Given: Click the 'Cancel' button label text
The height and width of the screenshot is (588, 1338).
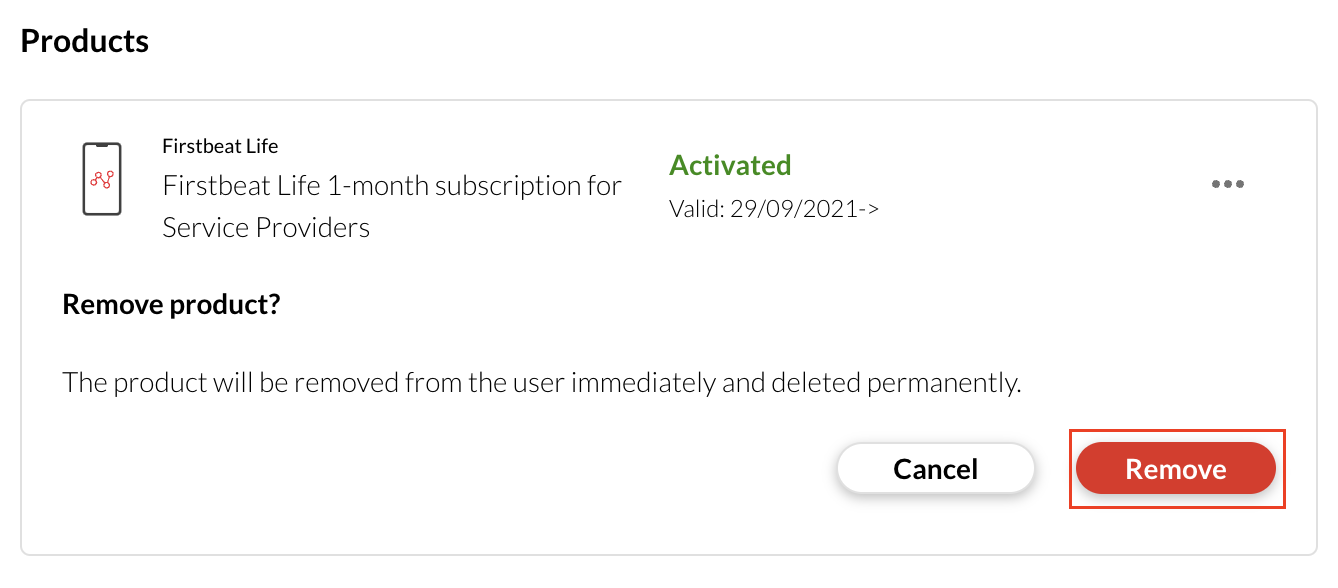Looking at the screenshot, I should [935, 469].
